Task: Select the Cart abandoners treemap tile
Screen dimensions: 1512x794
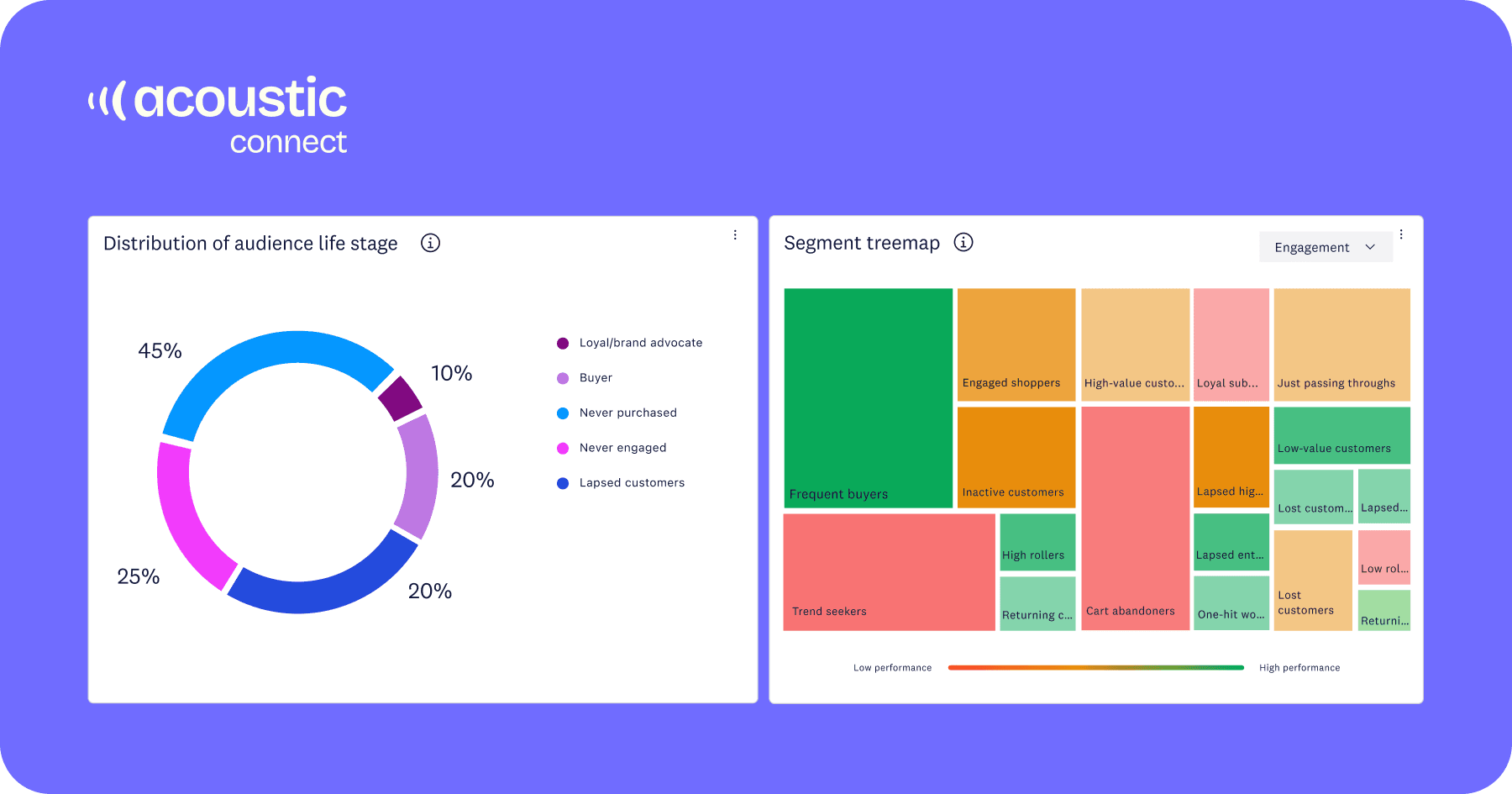Action: pos(1134,517)
